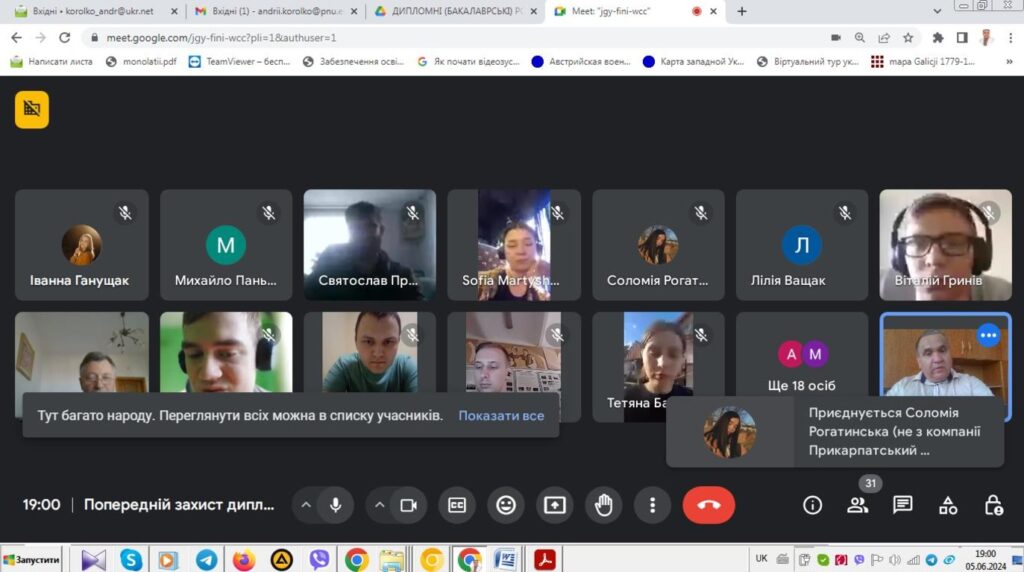Open host controls lock icon
This screenshot has height=572, width=1024.
(x=992, y=505)
